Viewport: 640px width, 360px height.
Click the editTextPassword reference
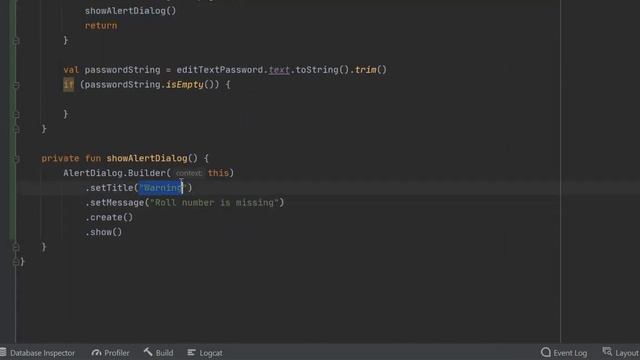click(x=220, y=70)
